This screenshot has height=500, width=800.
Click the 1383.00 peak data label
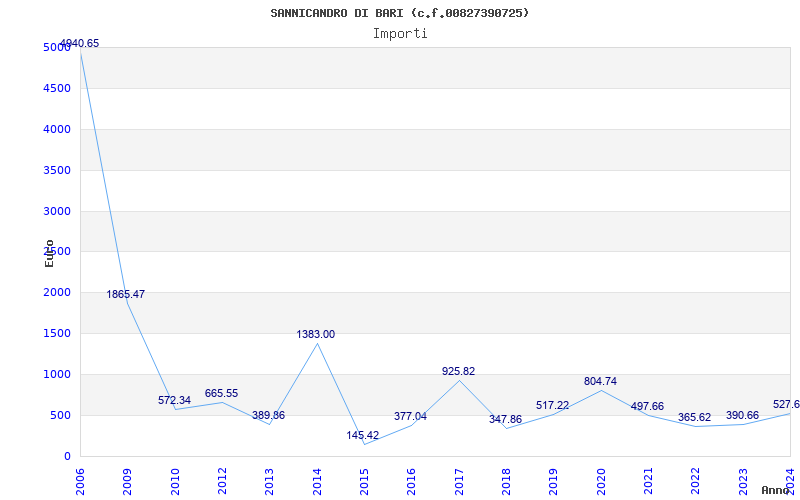[316, 334]
